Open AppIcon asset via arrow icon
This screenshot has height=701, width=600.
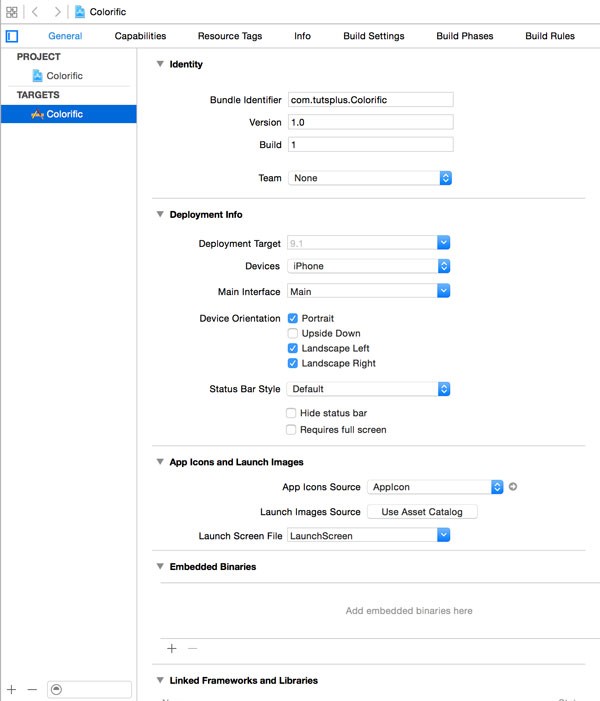[513, 487]
